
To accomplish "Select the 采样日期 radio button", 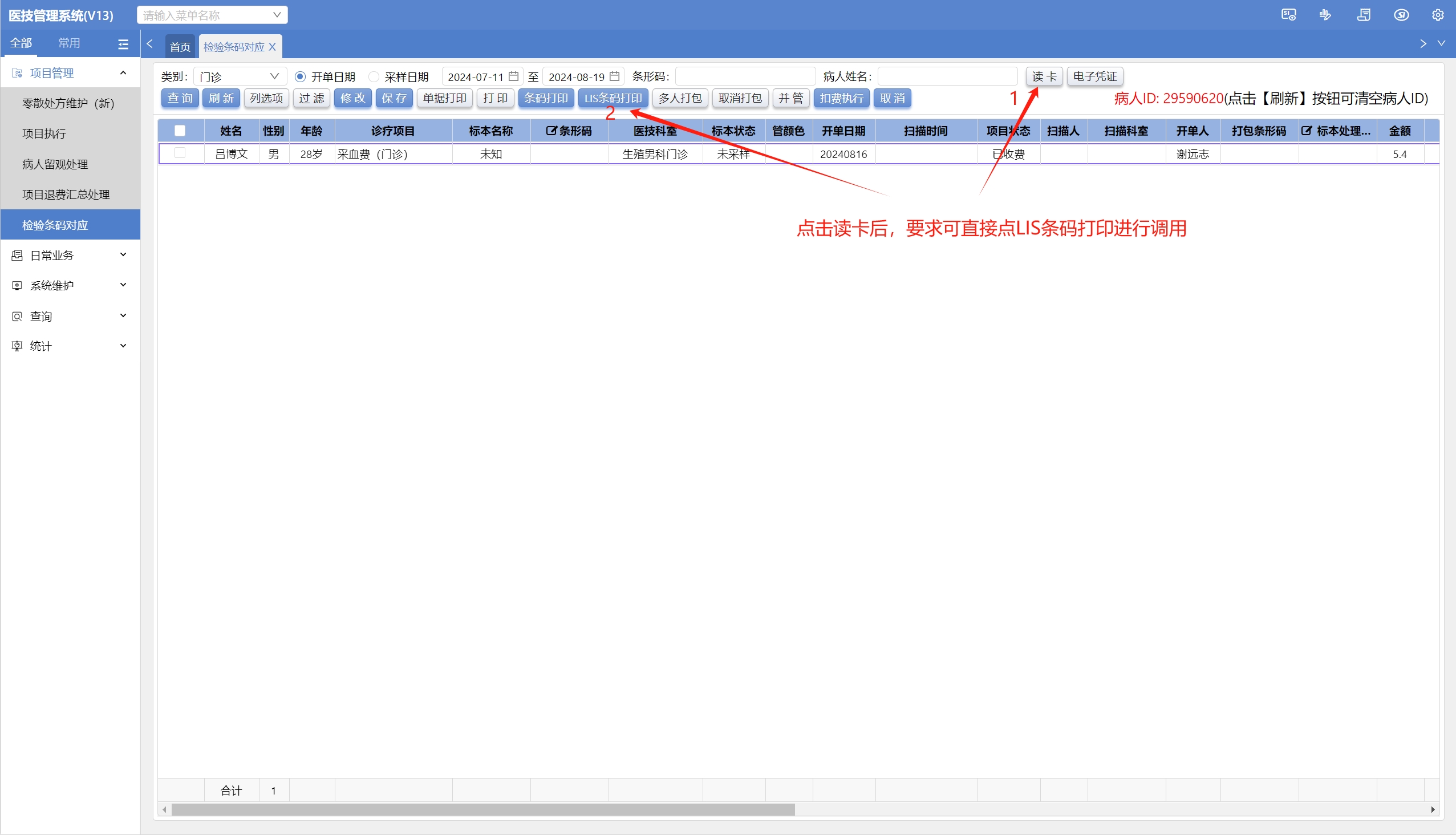I will pyautogui.click(x=374, y=76).
